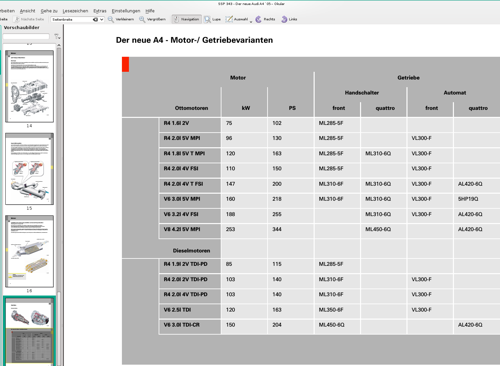500x366 pixels.
Task: Clear zoom field using the erase icon
Action: [x=95, y=19]
